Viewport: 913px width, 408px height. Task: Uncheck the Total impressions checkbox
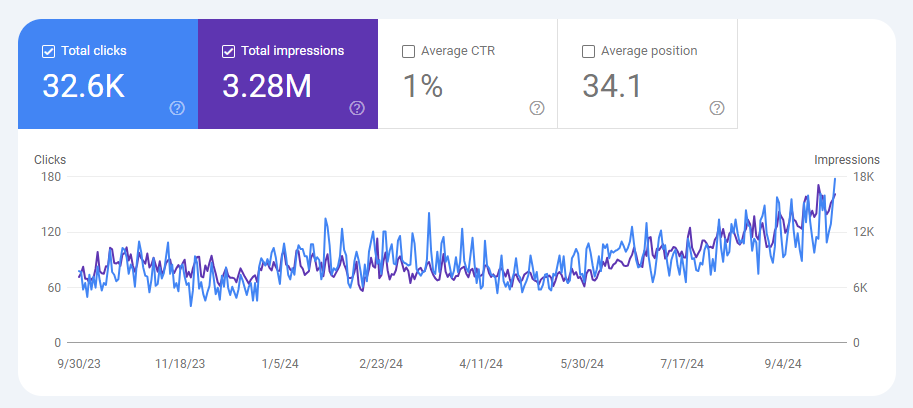click(x=228, y=51)
